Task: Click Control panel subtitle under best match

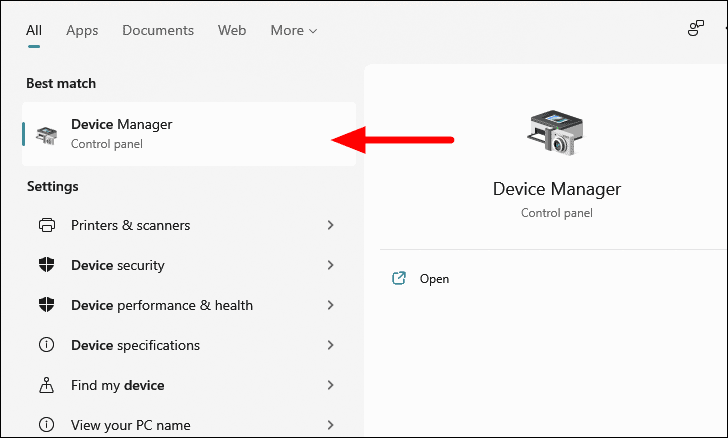Action: (x=107, y=144)
